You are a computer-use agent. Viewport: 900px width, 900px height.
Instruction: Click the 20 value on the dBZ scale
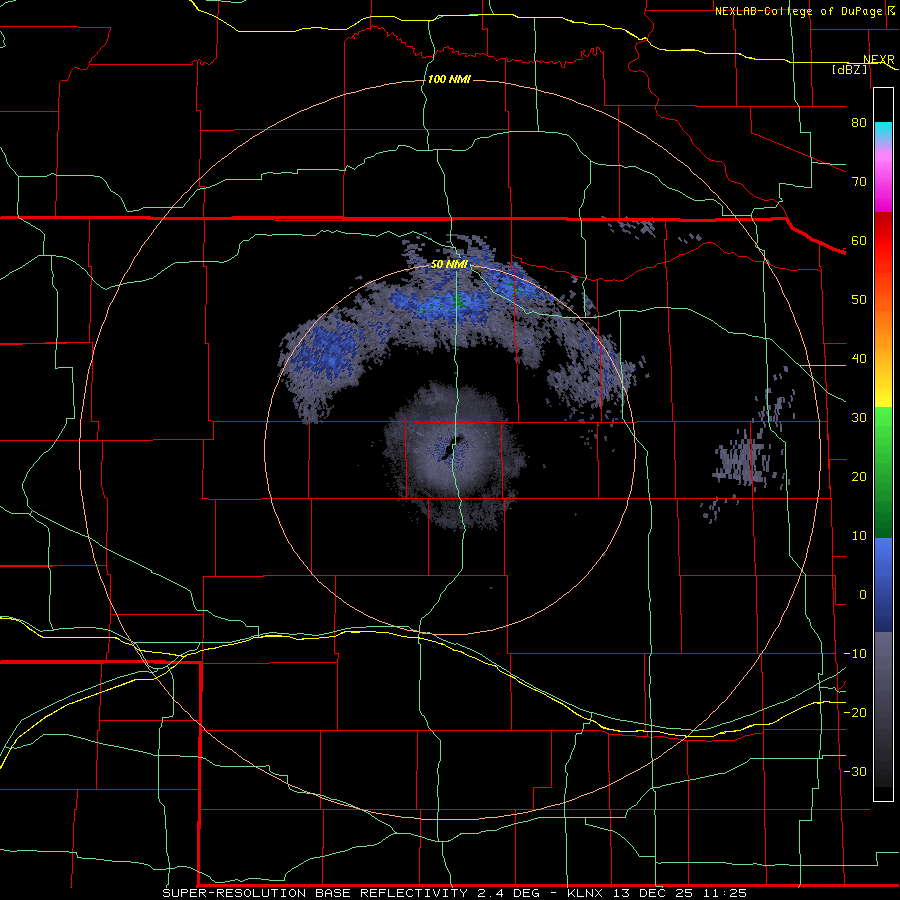859,476
